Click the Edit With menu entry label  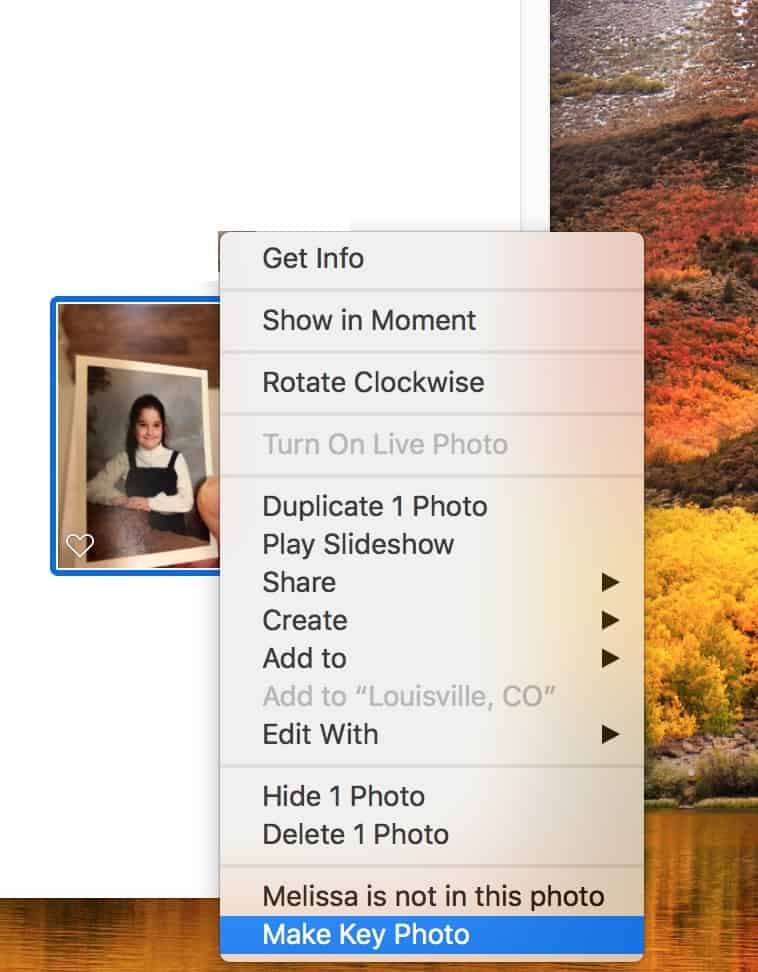click(320, 734)
